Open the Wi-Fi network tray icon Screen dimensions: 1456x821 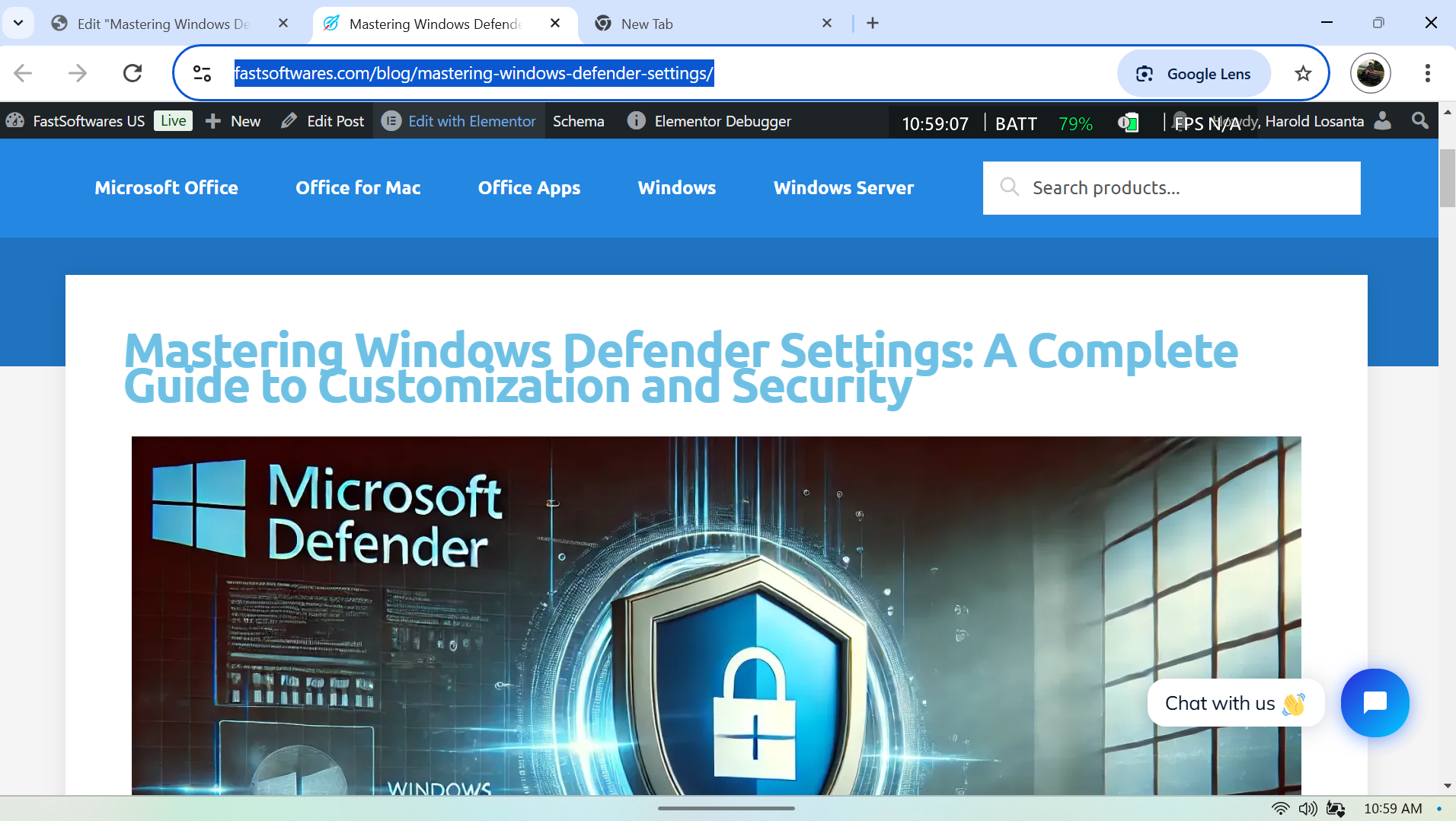[x=1280, y=809]
